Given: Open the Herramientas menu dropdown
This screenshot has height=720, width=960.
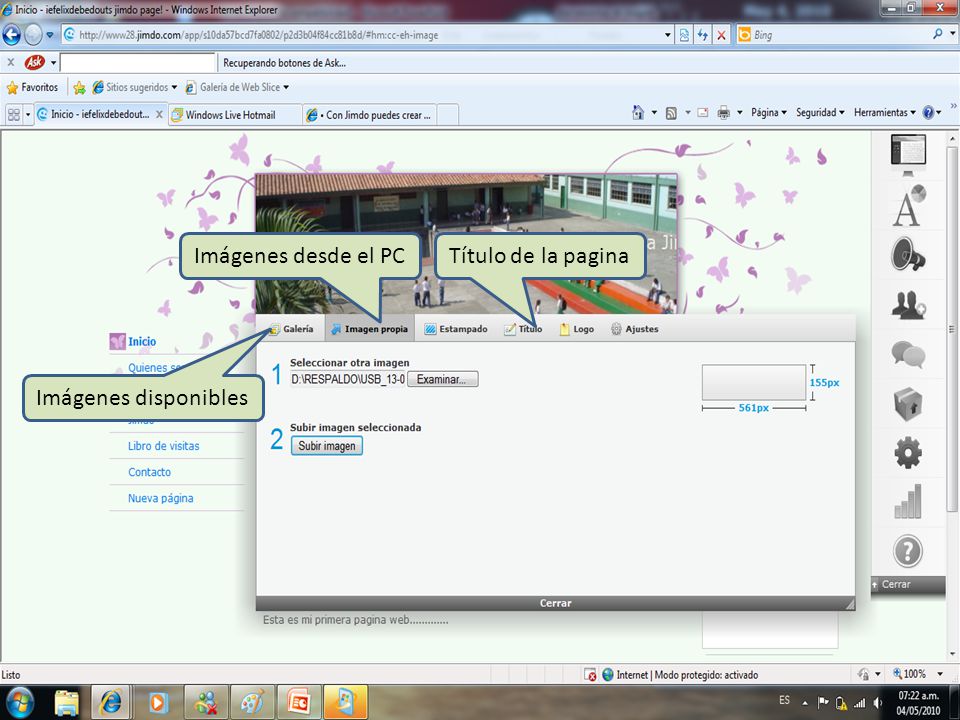Looking at the screenshot, I should (885, 113).
